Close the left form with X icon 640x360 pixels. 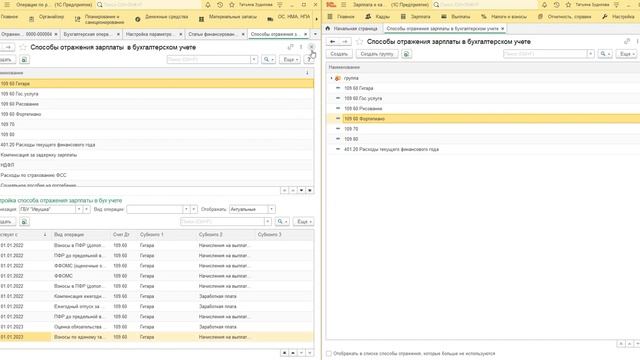311,47
